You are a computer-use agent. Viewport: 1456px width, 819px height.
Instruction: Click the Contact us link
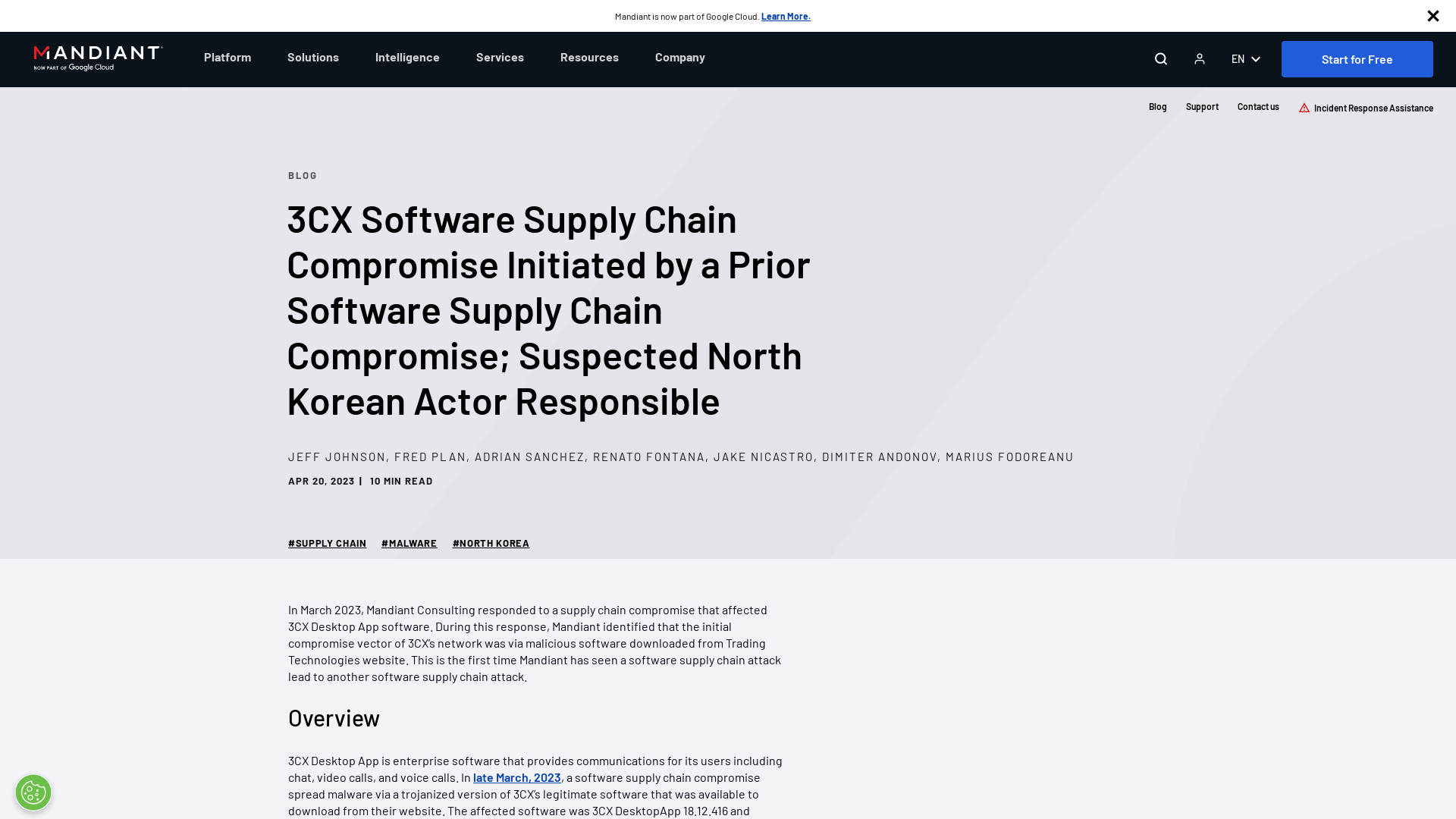coord(1258,107)
